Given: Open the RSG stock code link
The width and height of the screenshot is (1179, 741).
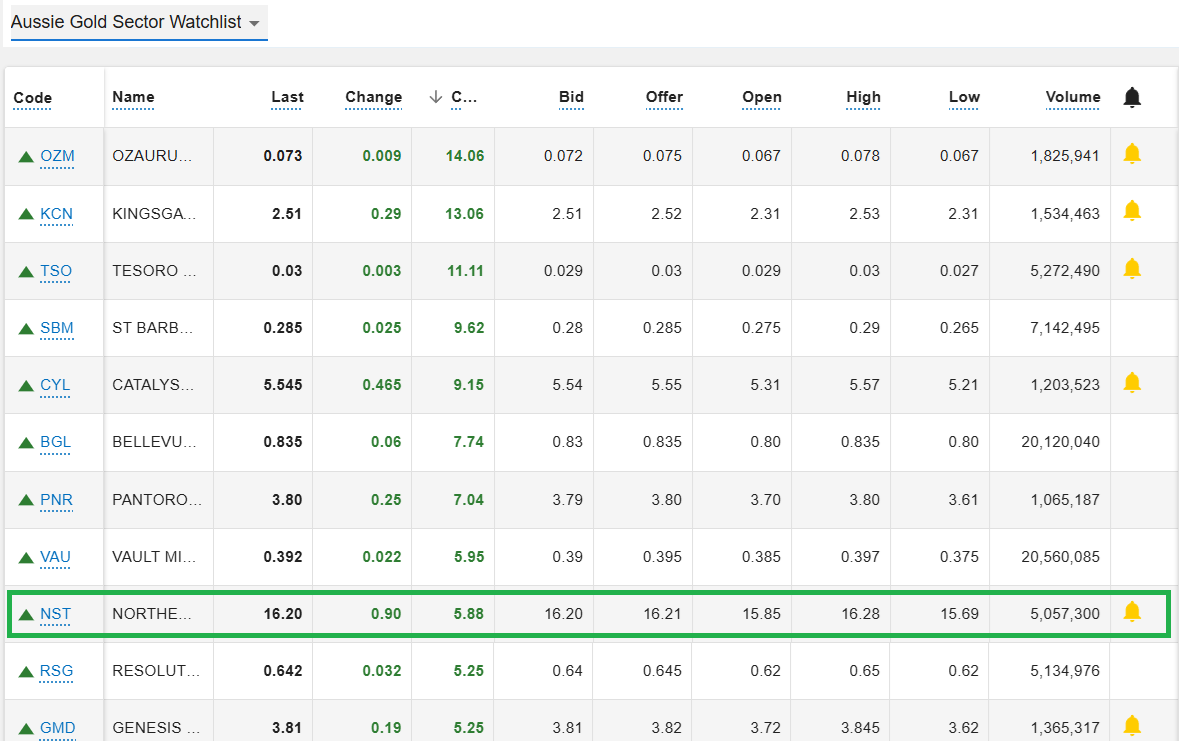Looking at the screenshot, I should 56,671.
